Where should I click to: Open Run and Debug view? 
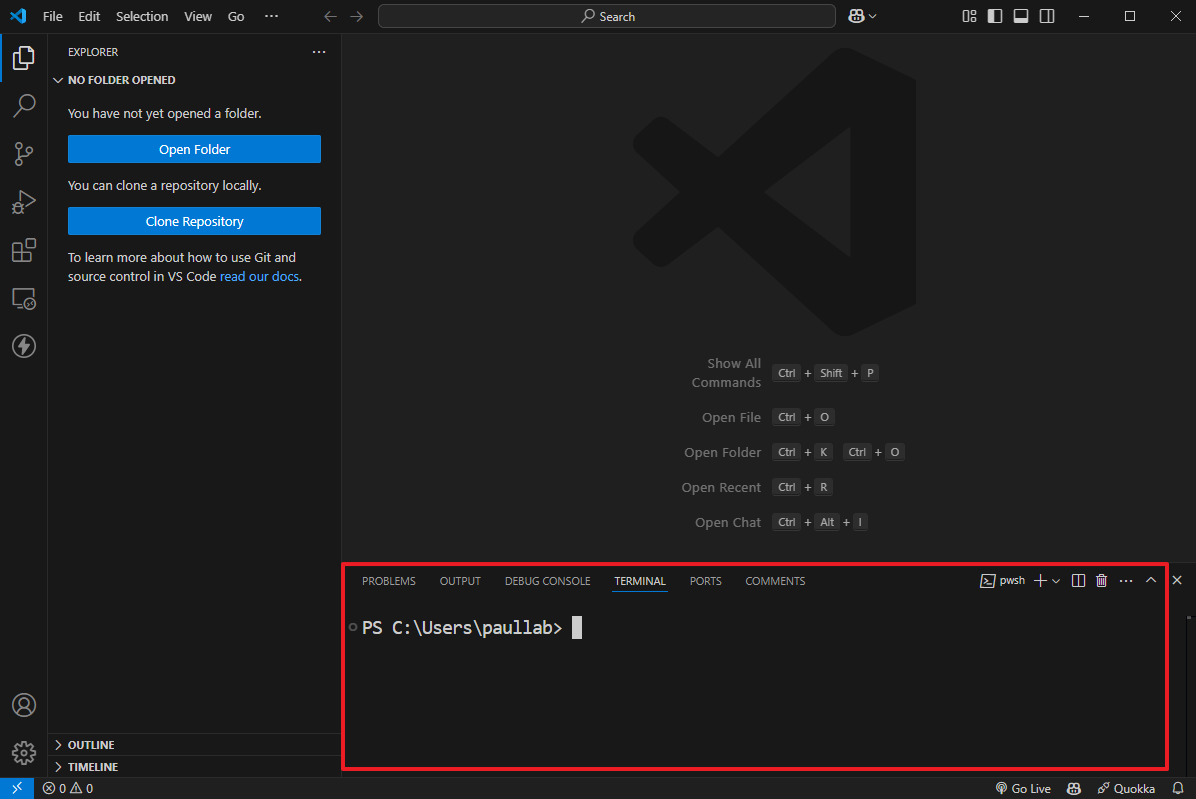point(24,202)
